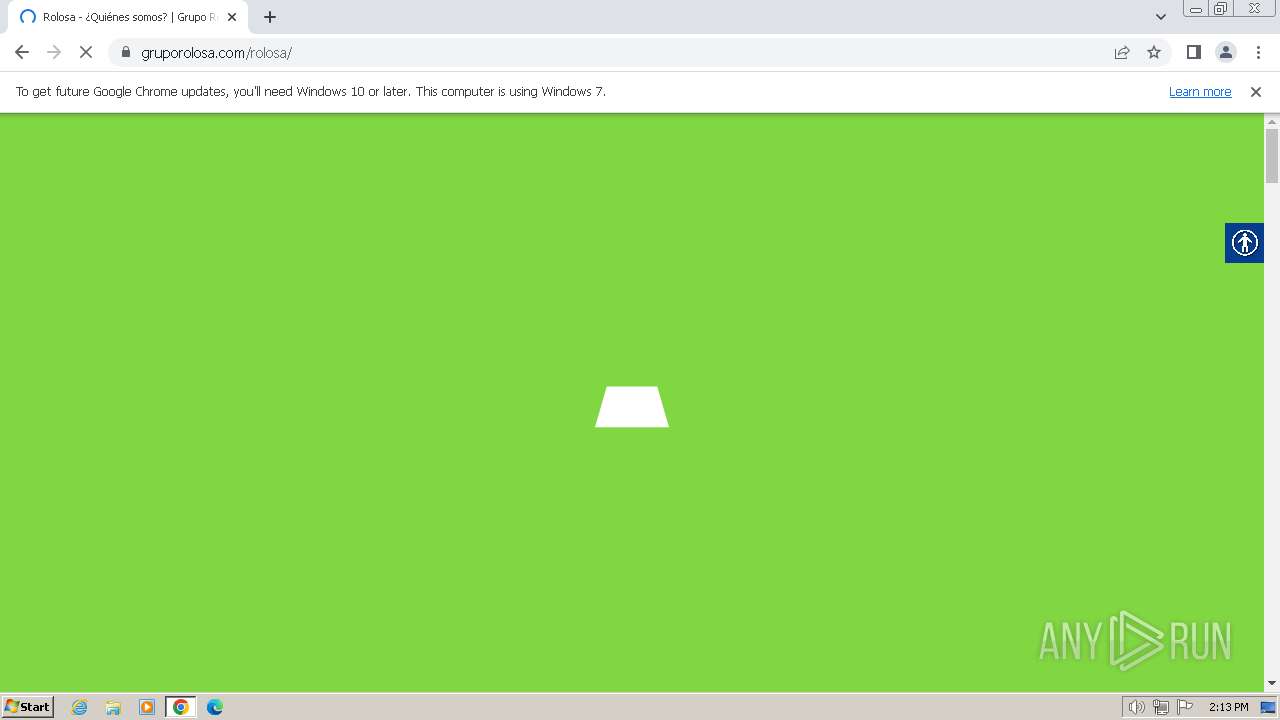
Task: Click the 2:13 PM system clock
Action: 1228,707
